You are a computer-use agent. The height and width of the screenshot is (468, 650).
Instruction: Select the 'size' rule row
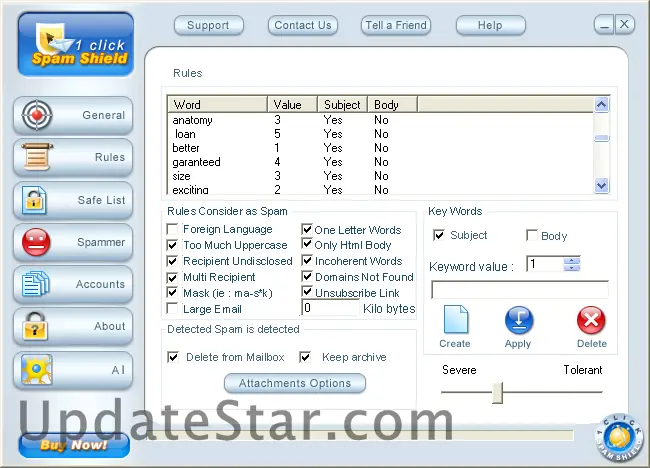coord(381,176)
